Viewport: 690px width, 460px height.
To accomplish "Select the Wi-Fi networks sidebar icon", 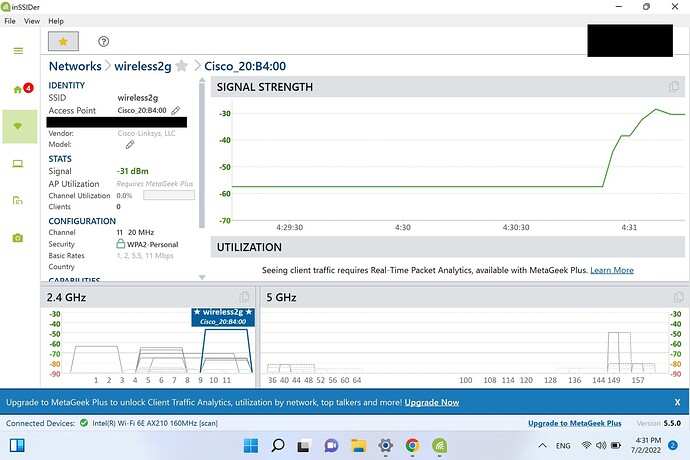I will pyautogui.click(x=18, y=126).
